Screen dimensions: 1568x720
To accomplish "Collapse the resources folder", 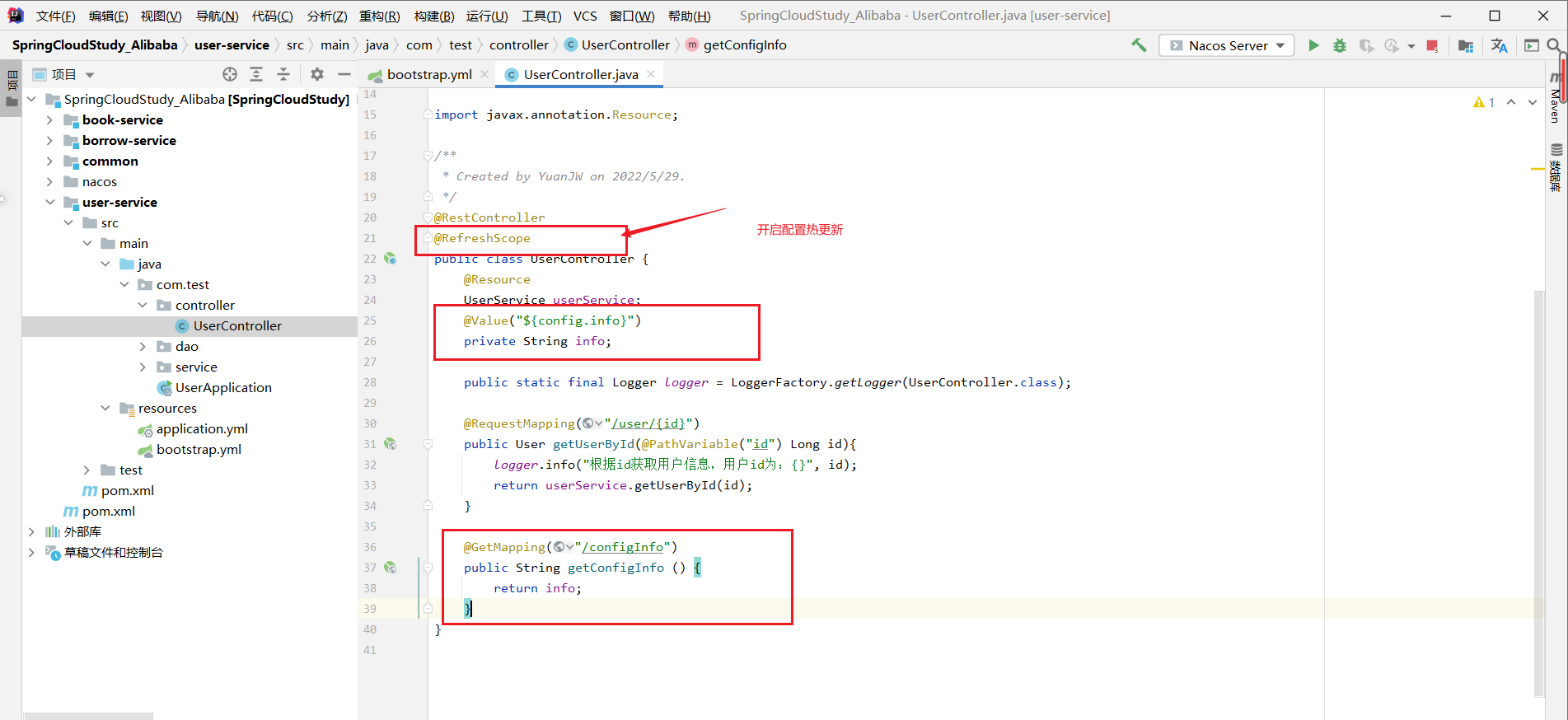I will coord(105,409).
